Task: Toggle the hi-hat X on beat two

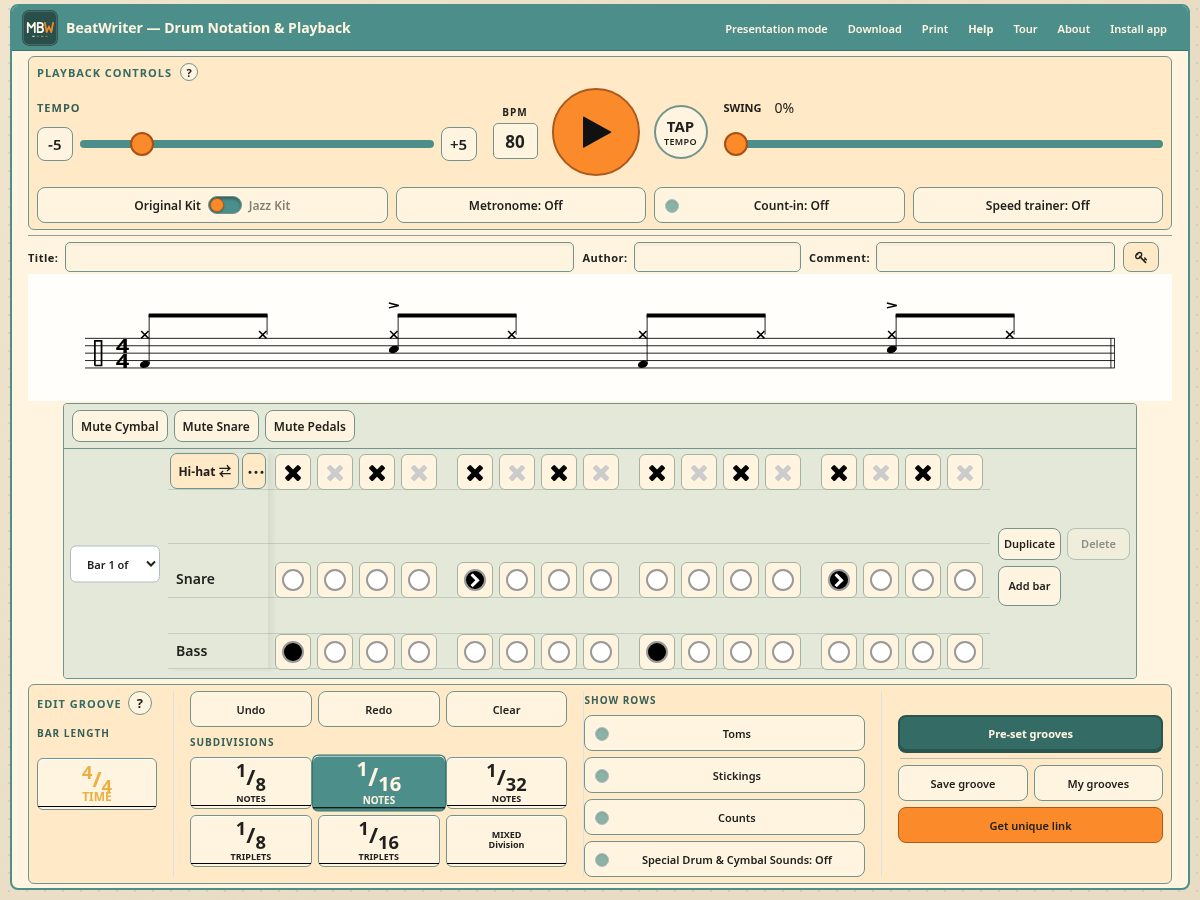Action: (475, 472)
